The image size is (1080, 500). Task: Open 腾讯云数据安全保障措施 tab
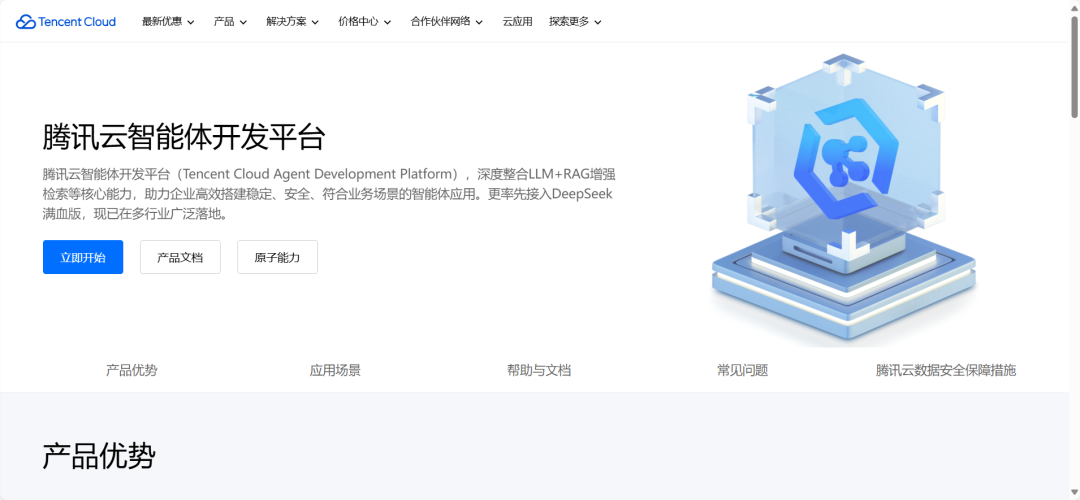(946, 371)
